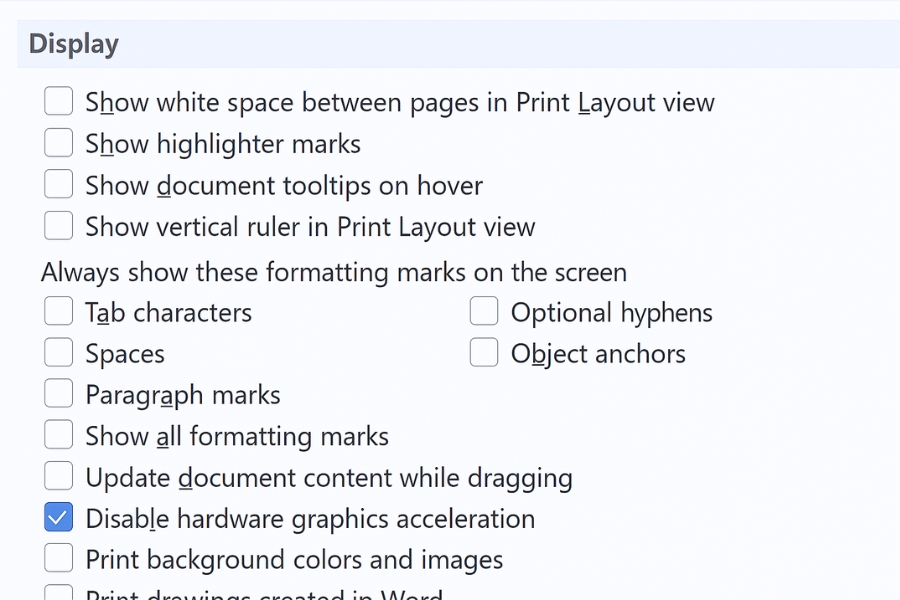This screenshot has height=600, width=900.
Task: Enable the Spaces formatting mark checkbox
Action: [59, 353]
